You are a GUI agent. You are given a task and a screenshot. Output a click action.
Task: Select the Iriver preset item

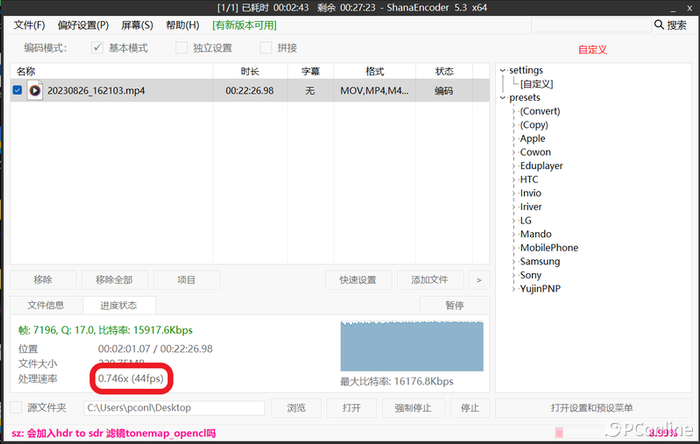531,207
